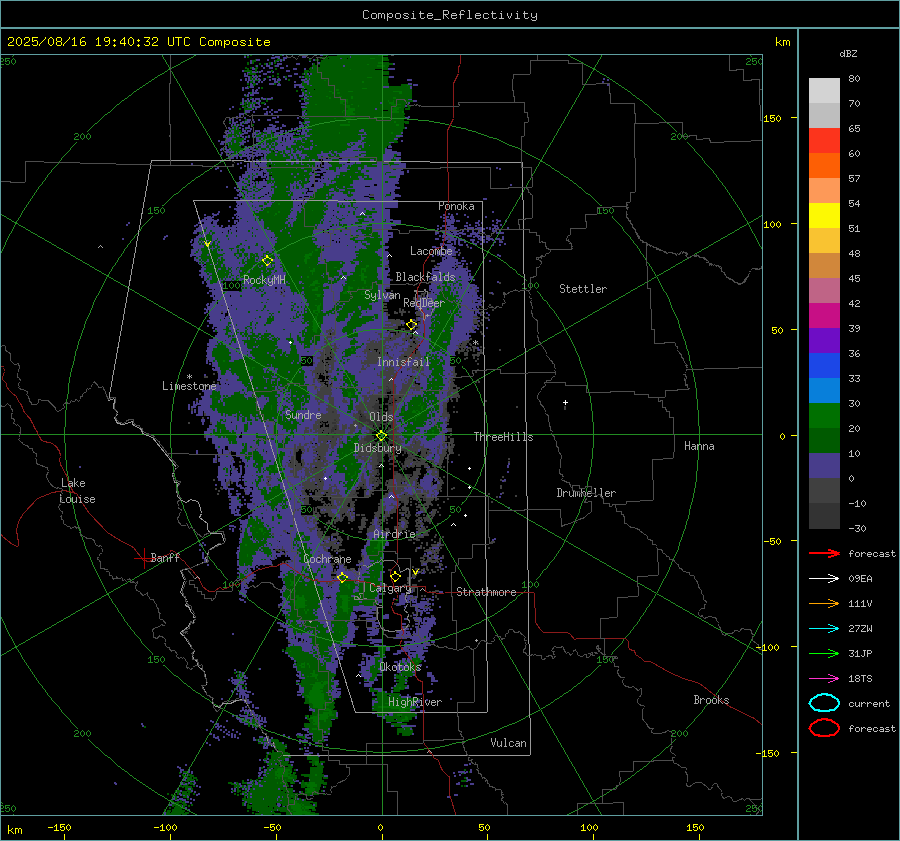The image size is (900, 841).
Task: Pick the magenta 39–42 dBZ swatch
Action: coord(824,316)
